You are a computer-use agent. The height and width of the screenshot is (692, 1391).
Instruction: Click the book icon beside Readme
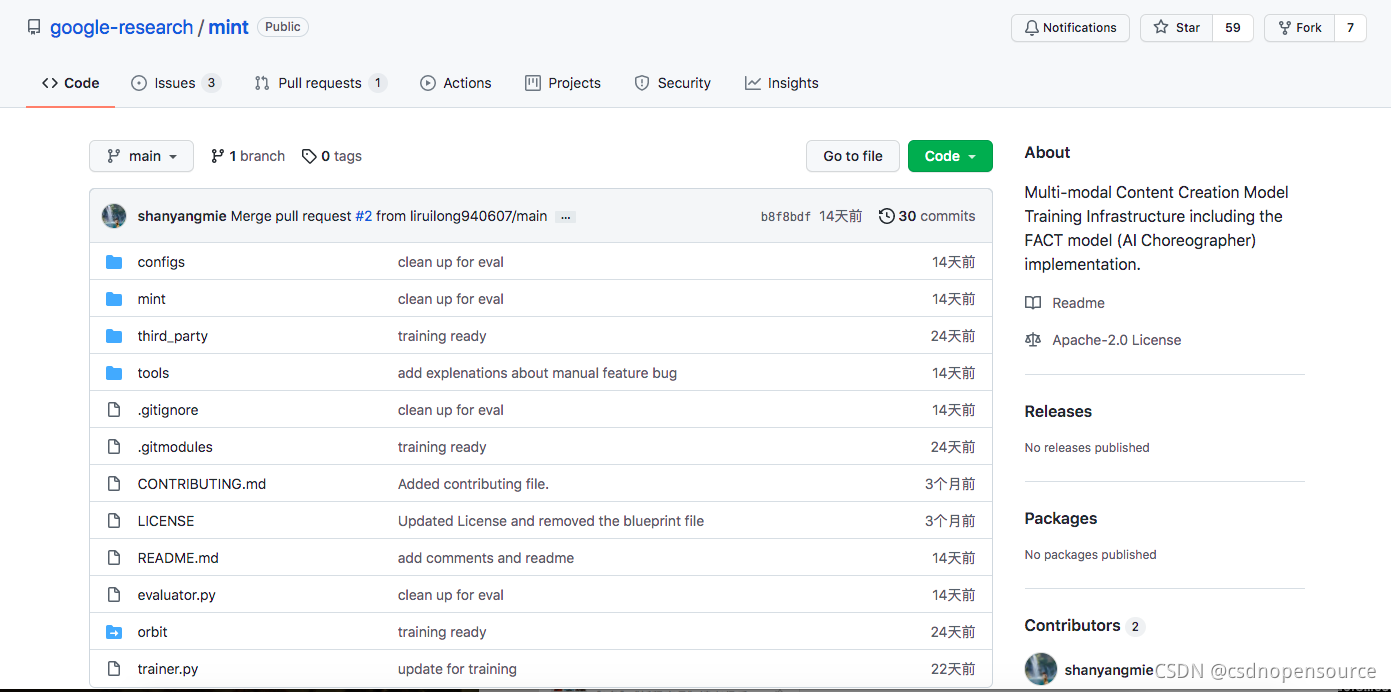(x=1033, y=303)
